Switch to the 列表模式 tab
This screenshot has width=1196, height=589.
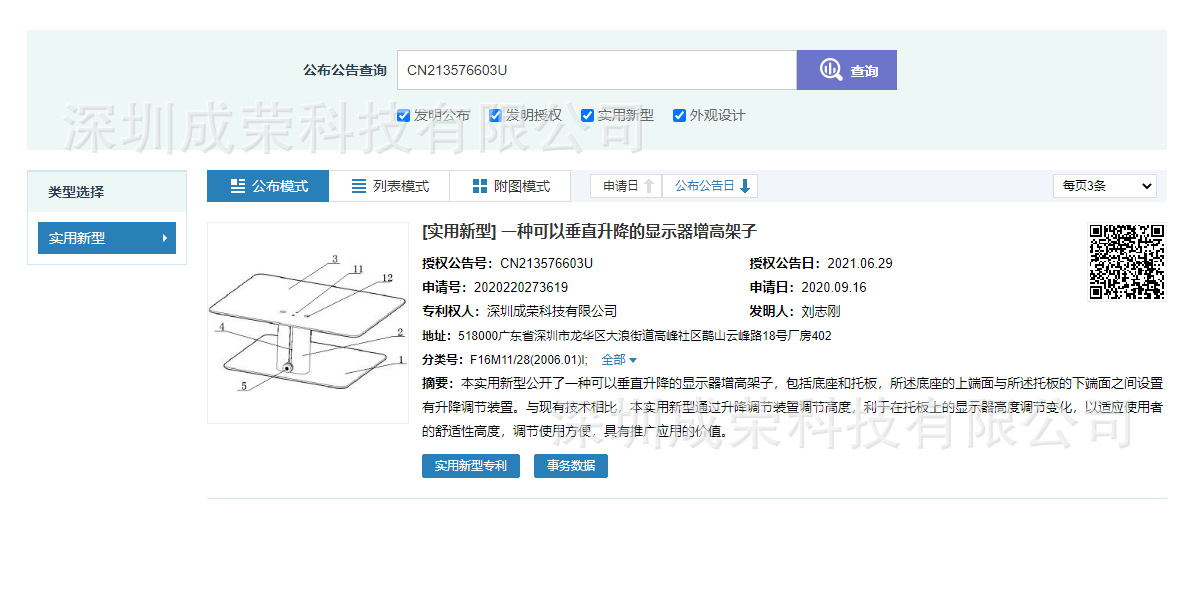tap(390, 185)
